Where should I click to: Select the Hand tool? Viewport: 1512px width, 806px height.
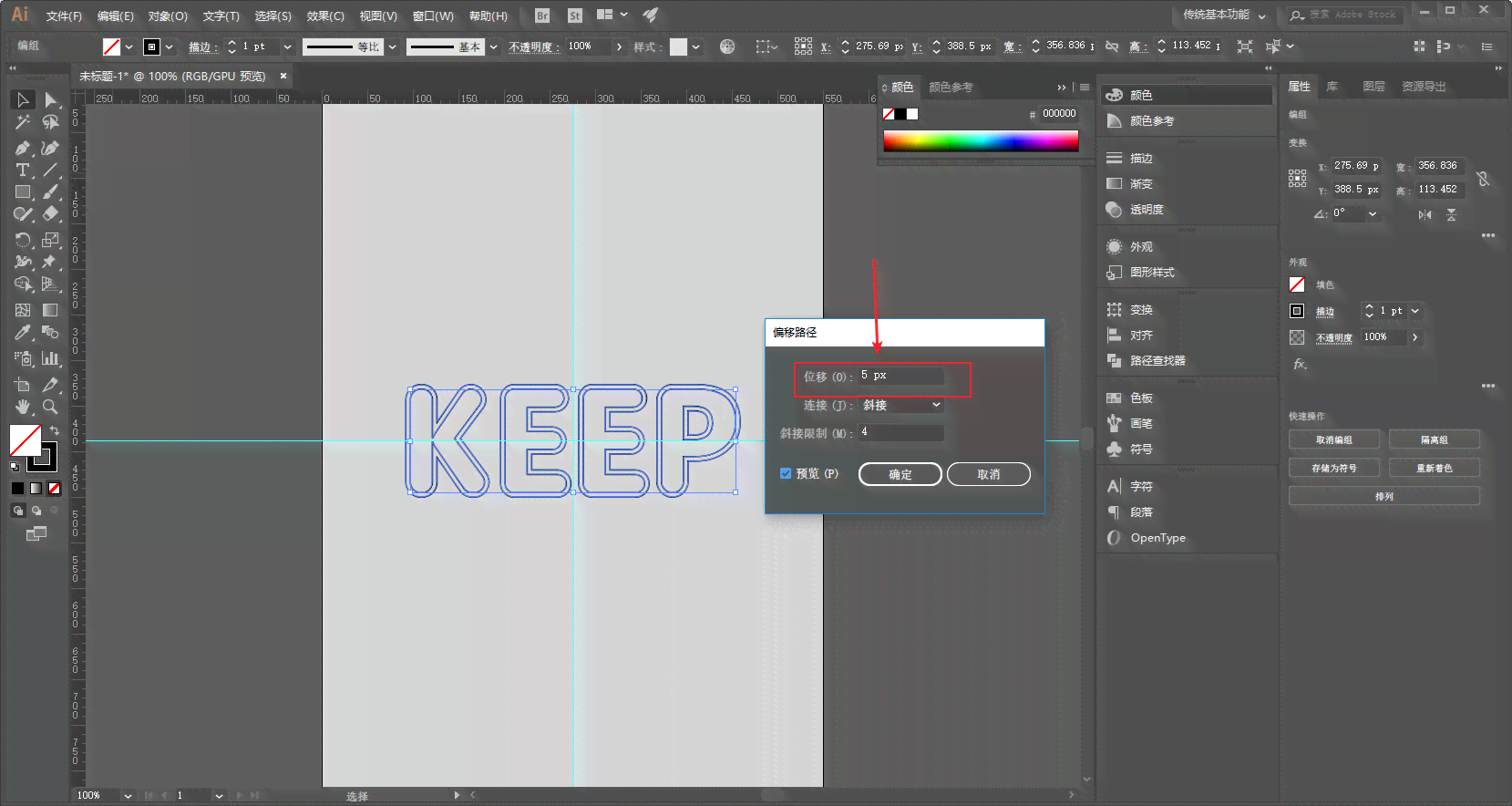tap(23, 407)
